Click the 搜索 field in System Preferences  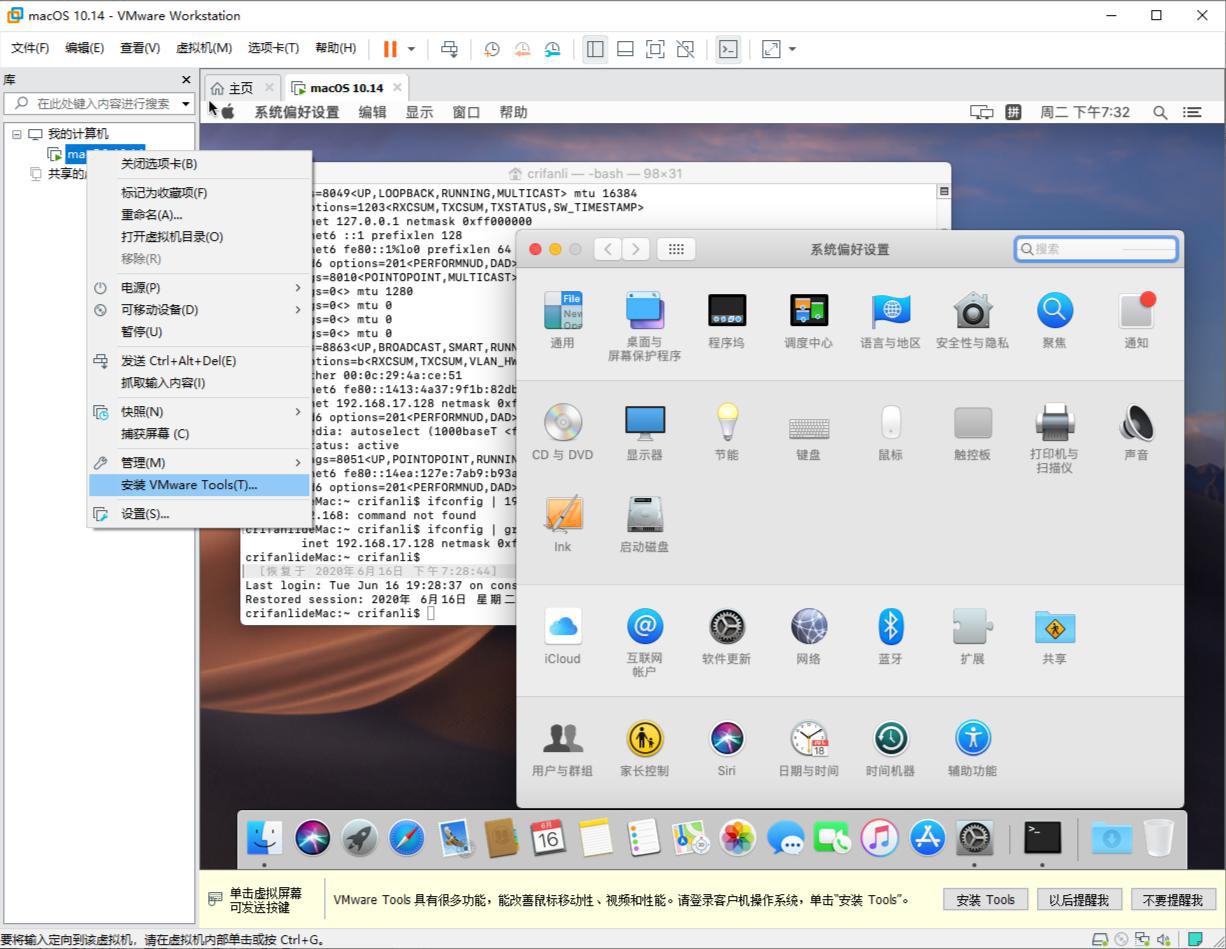tap(1096, 249)
